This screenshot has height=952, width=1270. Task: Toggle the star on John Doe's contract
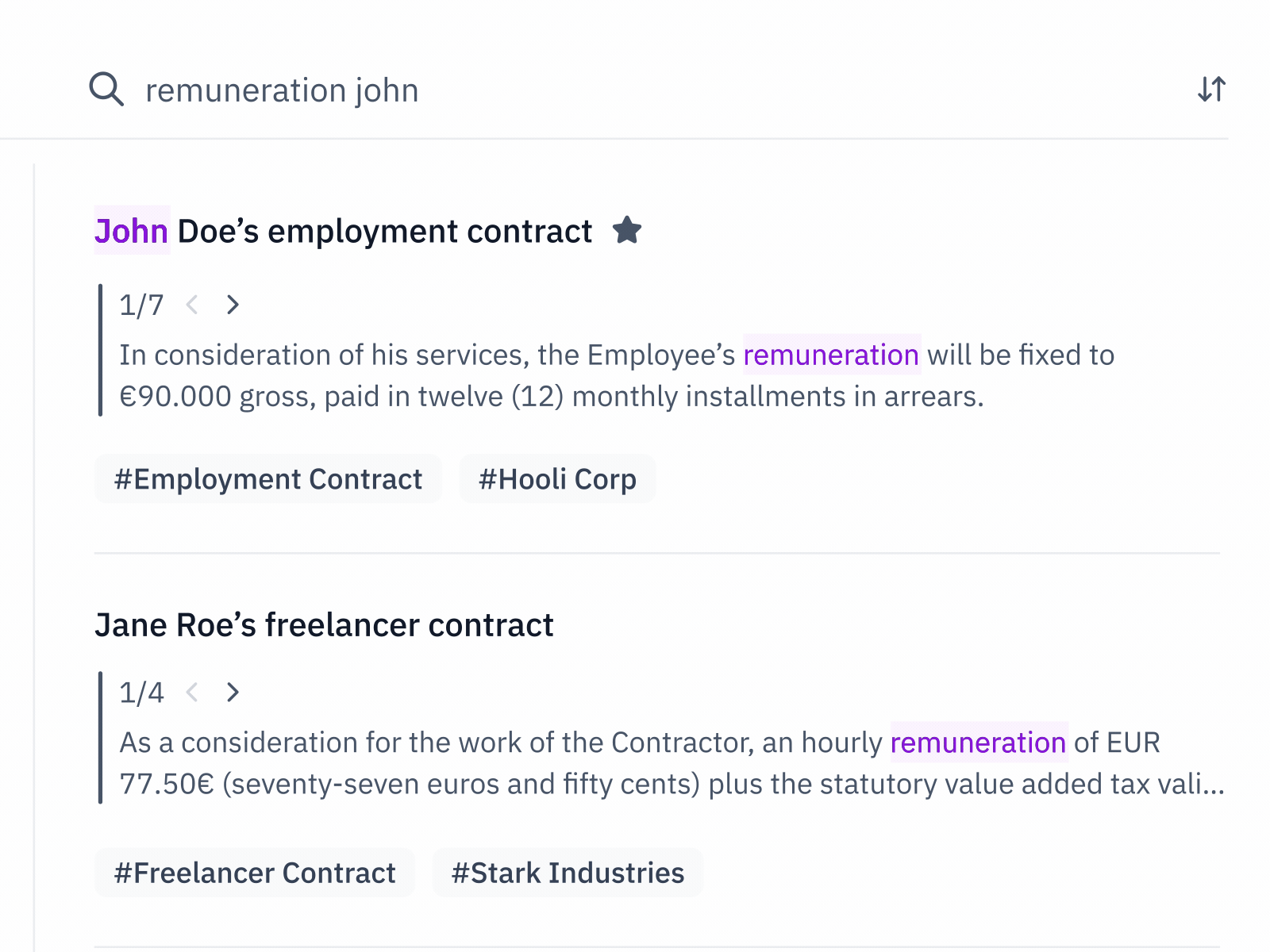point(627,231)
